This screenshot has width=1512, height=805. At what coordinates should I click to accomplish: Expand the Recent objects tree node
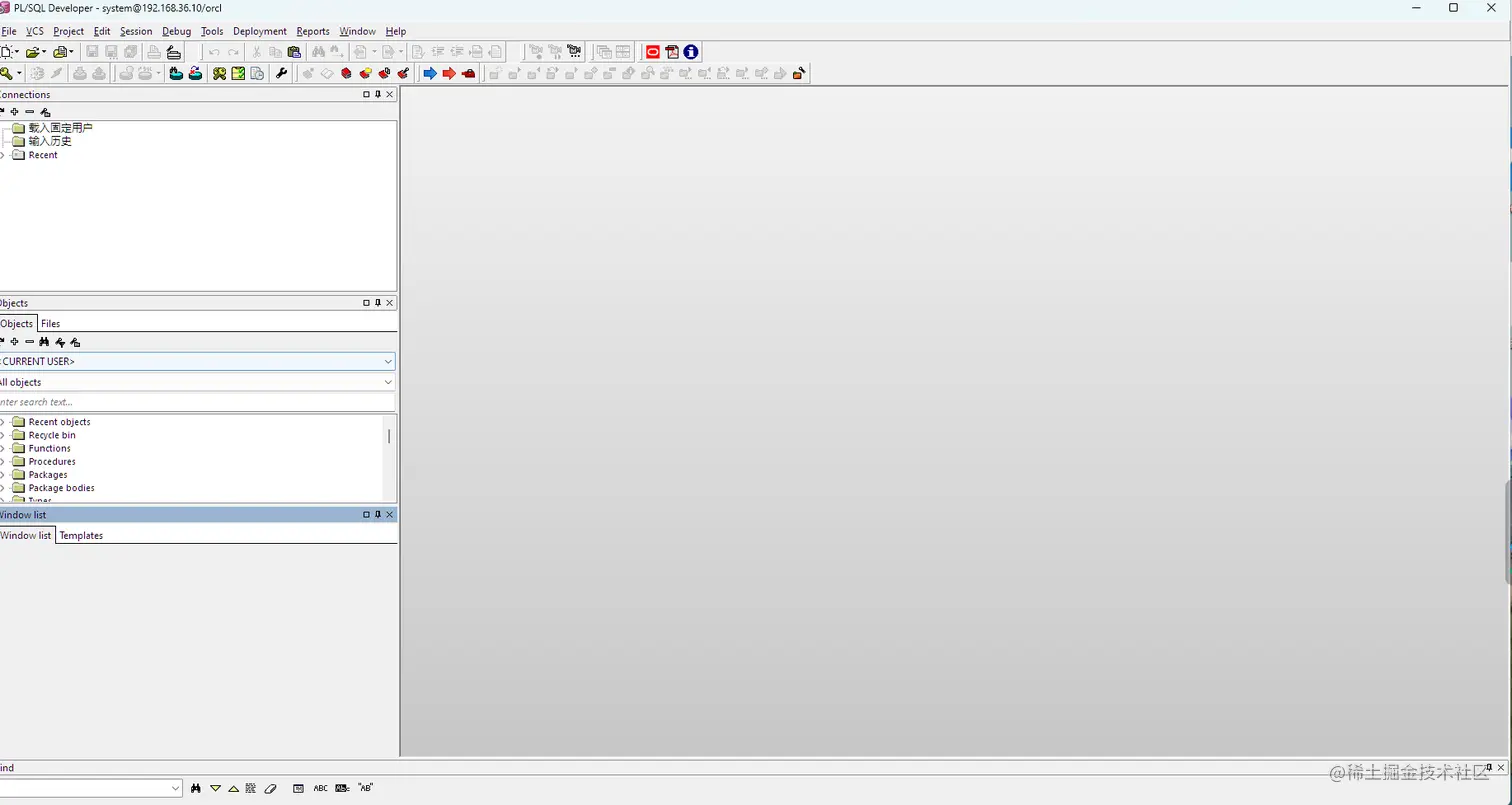[x=3, y=422]
